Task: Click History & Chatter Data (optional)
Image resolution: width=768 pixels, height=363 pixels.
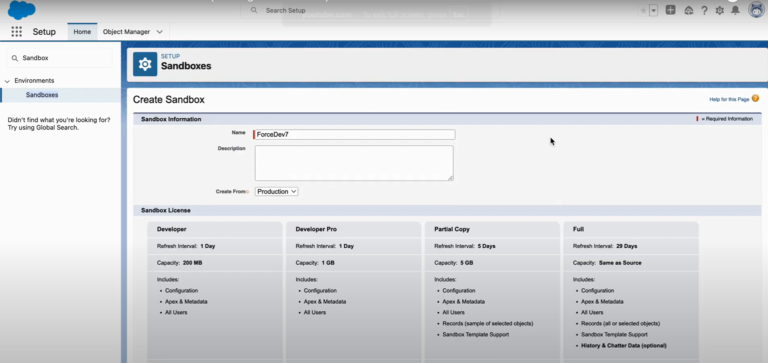Action: click(624, 345)
